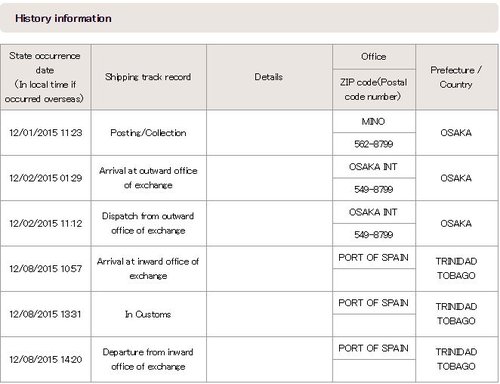This screenshot has width=500, height=384.
Task: Select the MINO office cell
Action: [374, 121]
